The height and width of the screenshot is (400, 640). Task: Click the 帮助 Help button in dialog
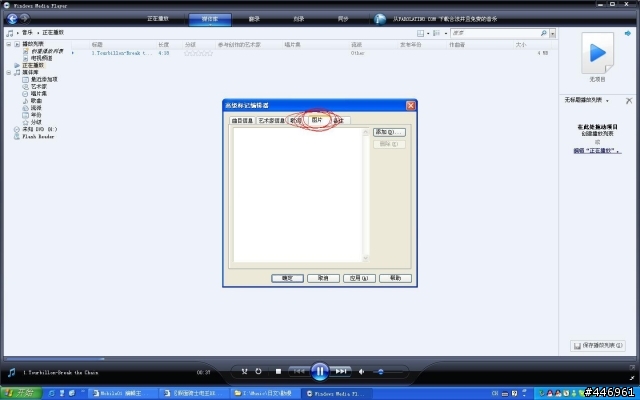395,278
